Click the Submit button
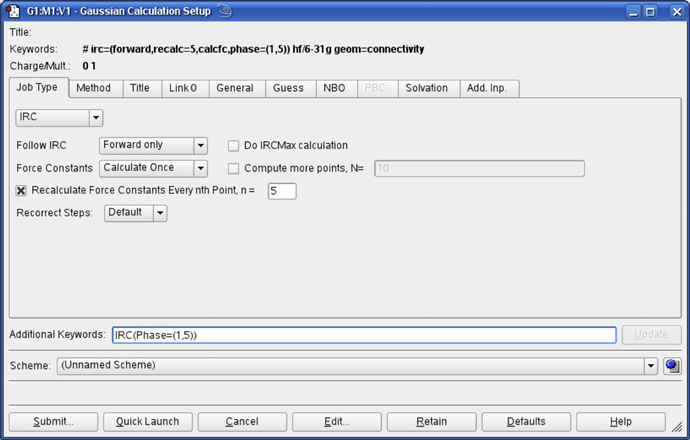The height and width of the screenshot is (440, 690). [x=53, y=422]
